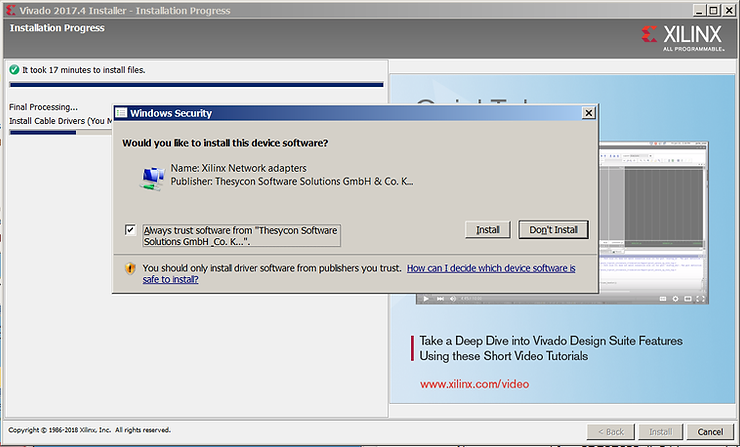Minimize the Vivado installer window
This screenshot has width=740, height=447.
point(699,10)
